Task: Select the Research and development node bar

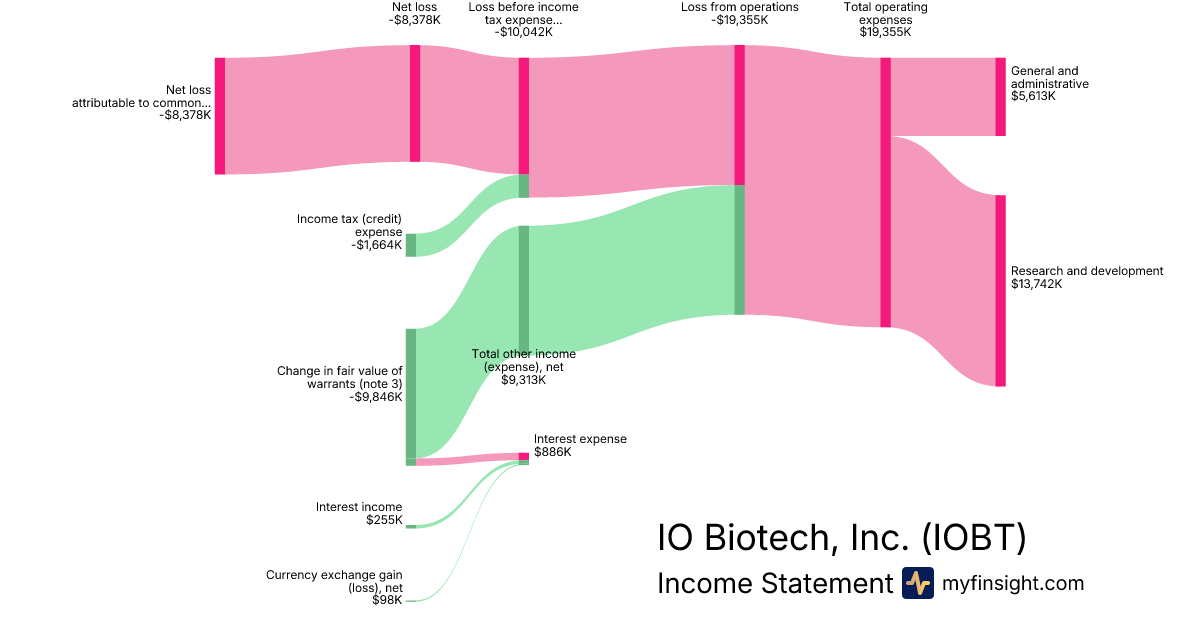Action: tap(1000, 290)
